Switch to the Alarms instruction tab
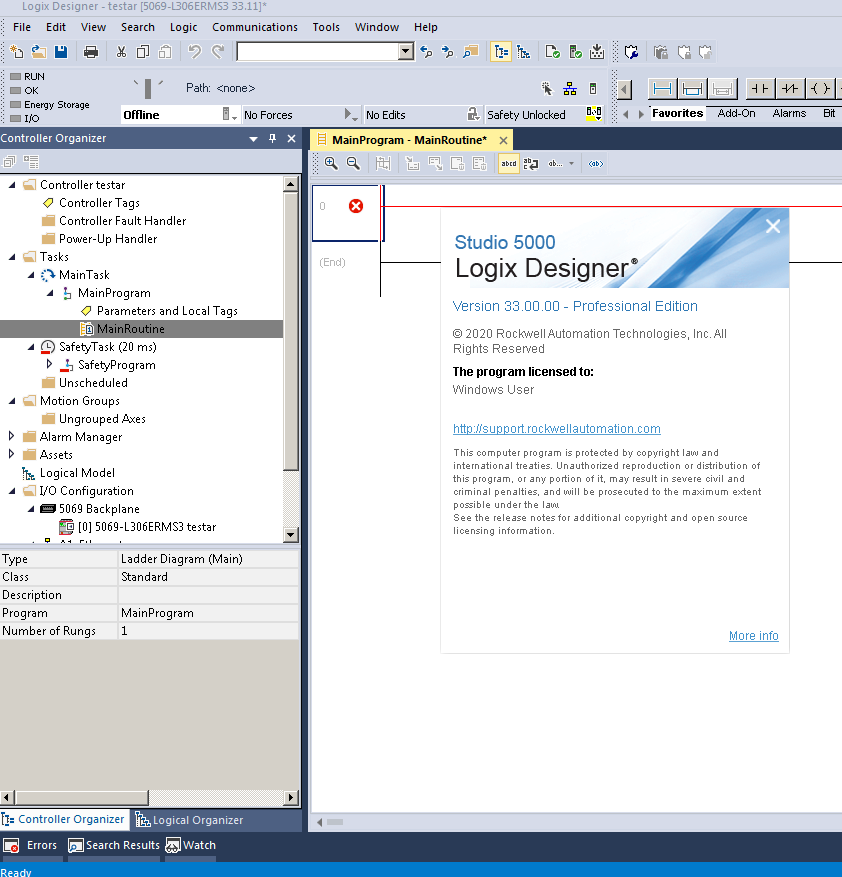Image resolution: width=842 pixels, height=877 pixels. click(789, 114)
